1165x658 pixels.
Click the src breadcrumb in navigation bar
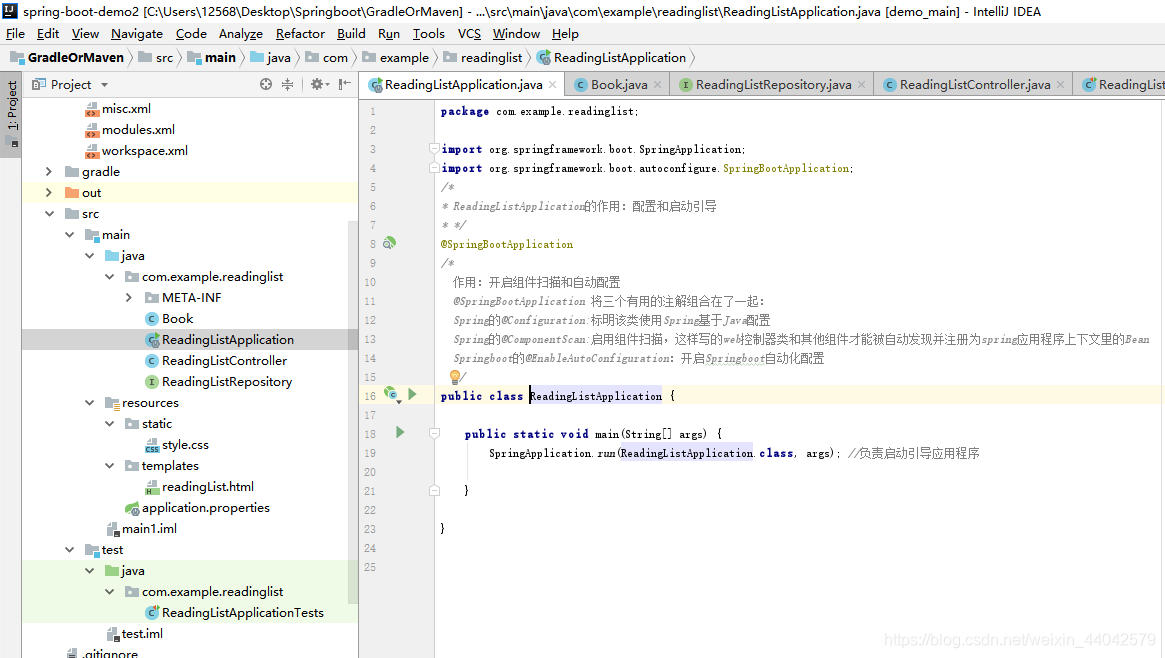(x=156, y=57)
